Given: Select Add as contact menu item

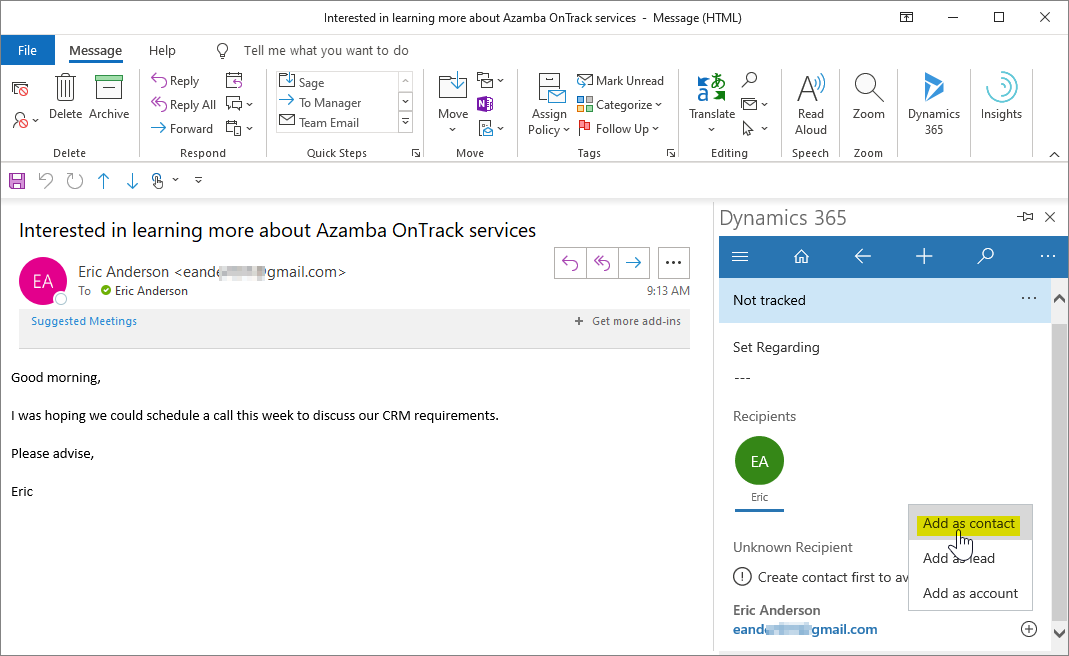Looking at the screenshot, I should pos(969,524).
